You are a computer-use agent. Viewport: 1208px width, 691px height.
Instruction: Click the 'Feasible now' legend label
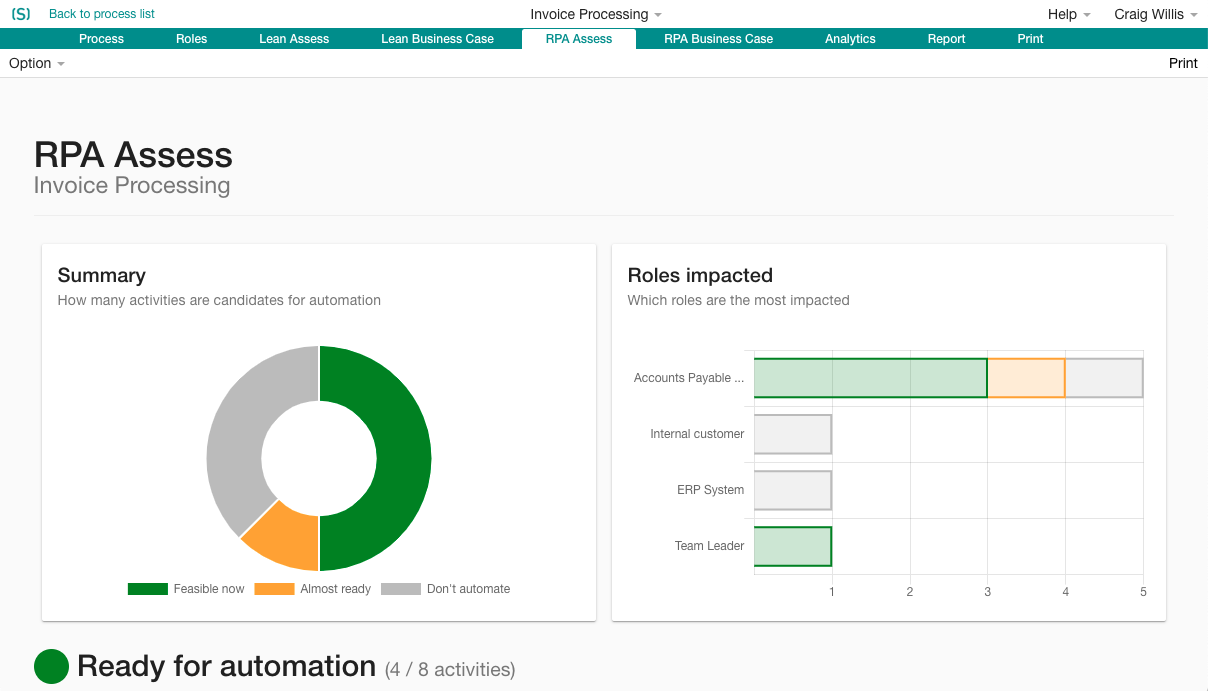coord(209,589)
